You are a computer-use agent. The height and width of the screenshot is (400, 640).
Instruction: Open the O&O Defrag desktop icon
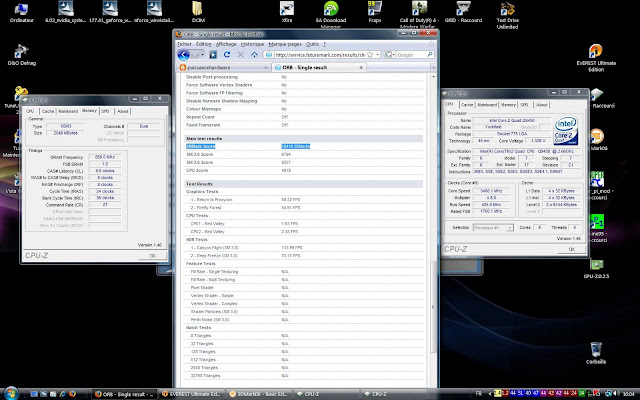click(x=22, y=55)
